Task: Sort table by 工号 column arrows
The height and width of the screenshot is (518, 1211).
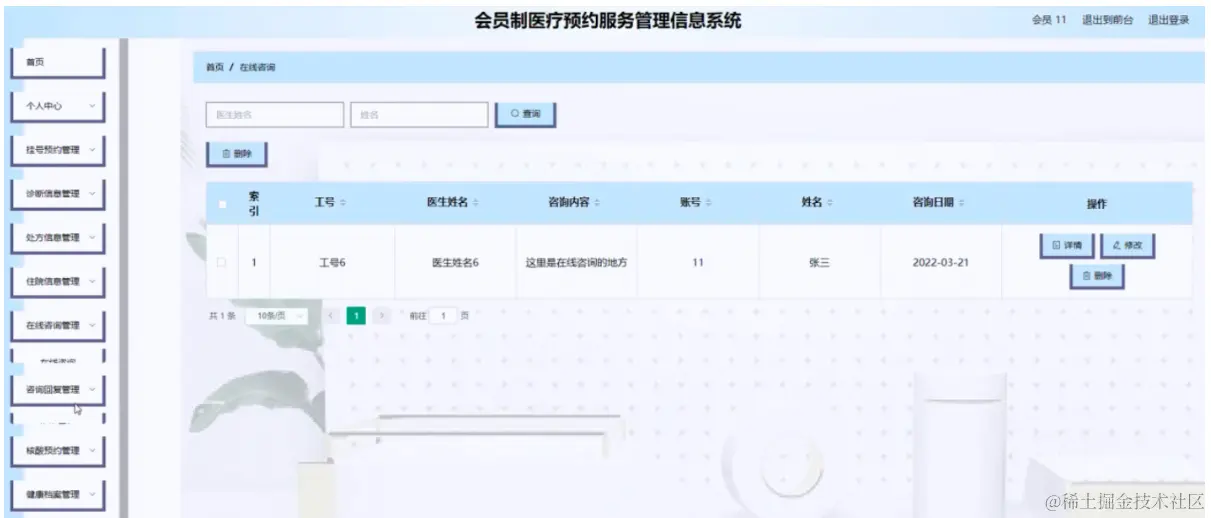Action: pyautogui.click(x=343, y=203)
